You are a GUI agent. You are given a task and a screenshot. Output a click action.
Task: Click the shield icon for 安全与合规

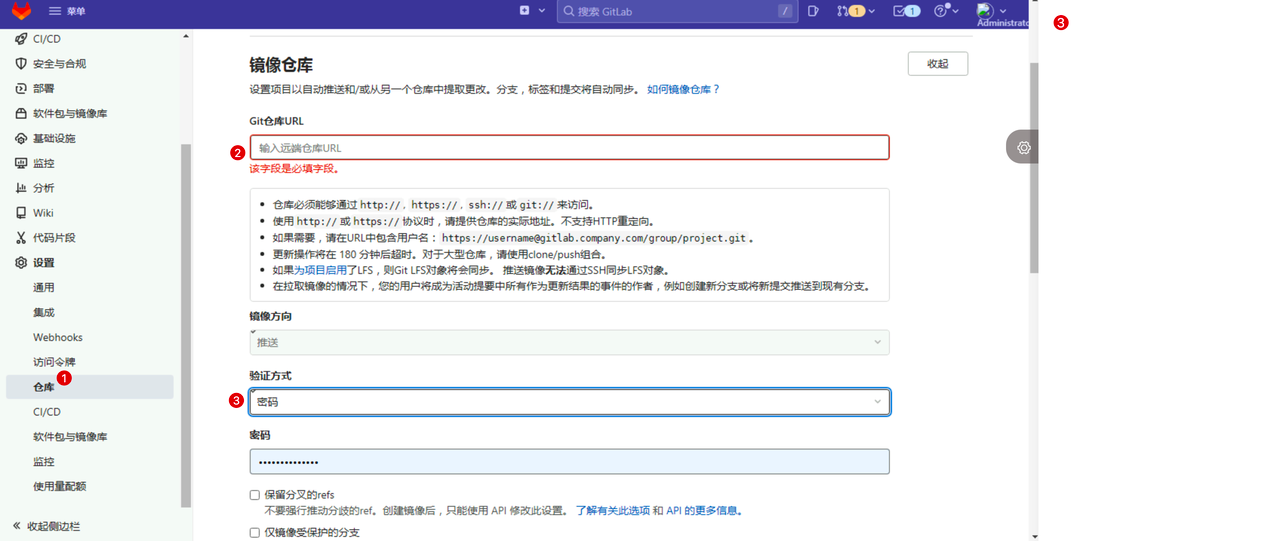(x=21, y=64)
